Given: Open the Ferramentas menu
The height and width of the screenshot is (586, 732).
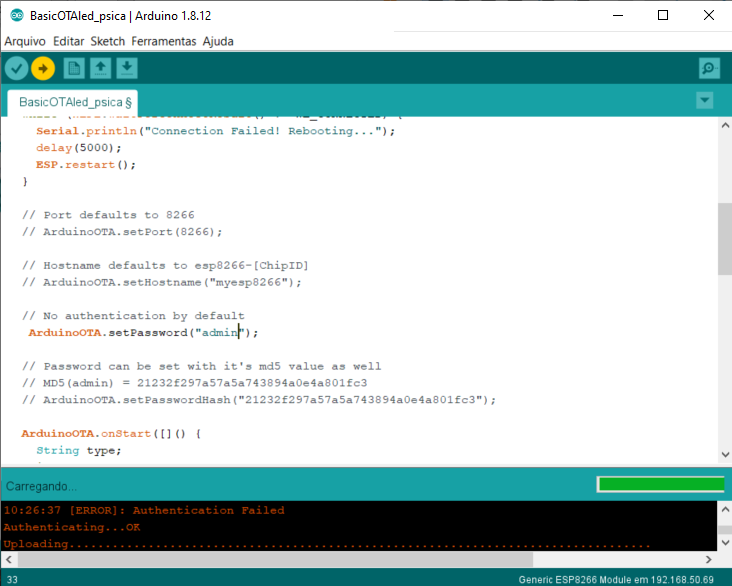Looking at the screenshot, I should (x=163, y=41).
